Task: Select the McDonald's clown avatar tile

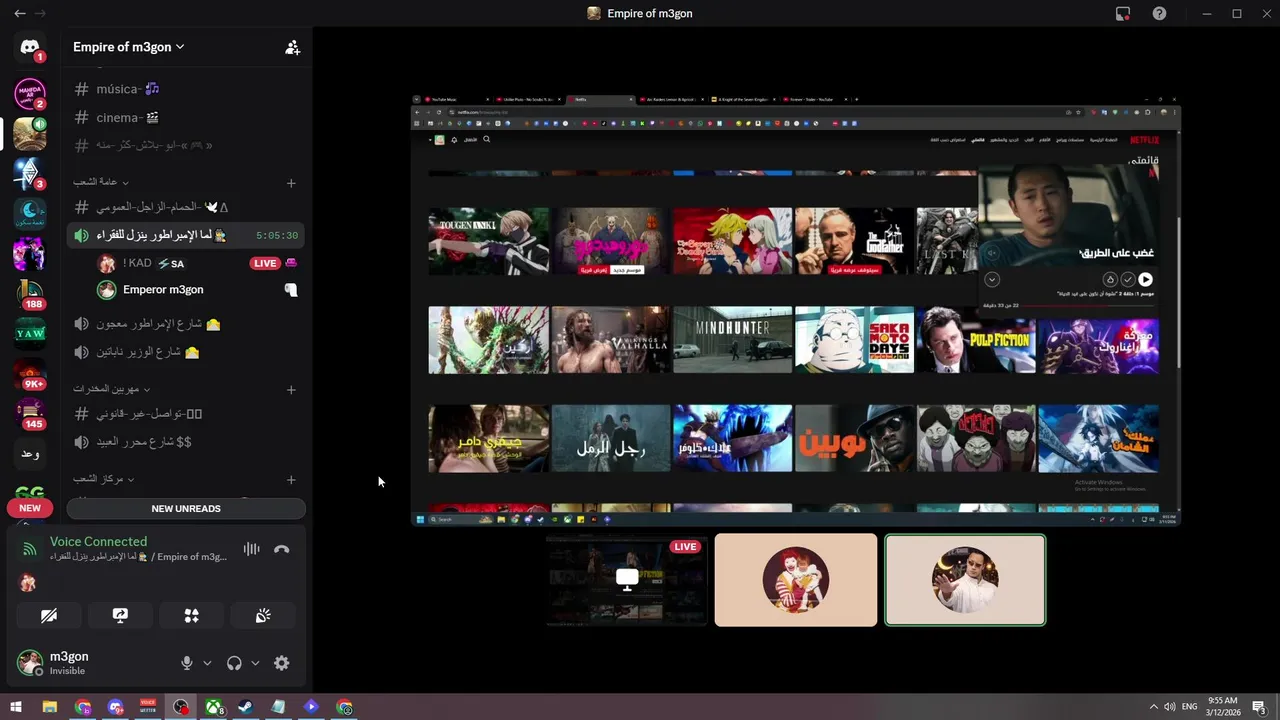Action: point(796,580)
